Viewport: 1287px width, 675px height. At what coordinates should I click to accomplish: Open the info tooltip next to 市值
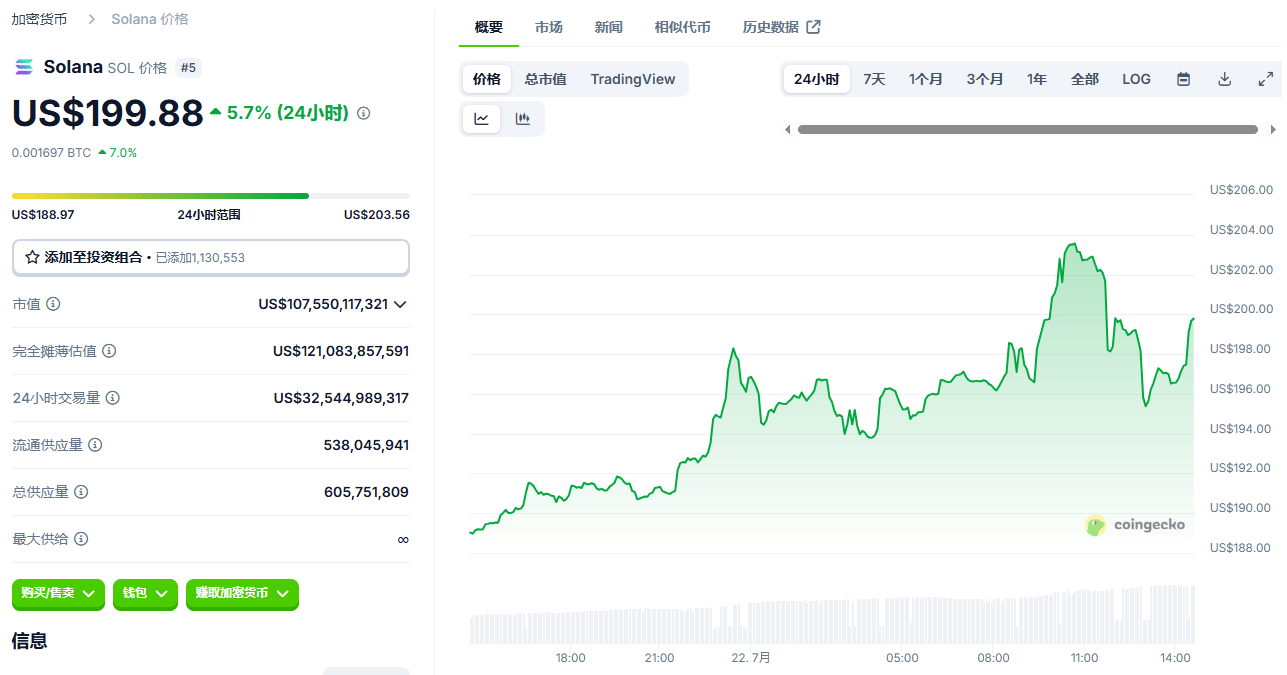(53, 303)
